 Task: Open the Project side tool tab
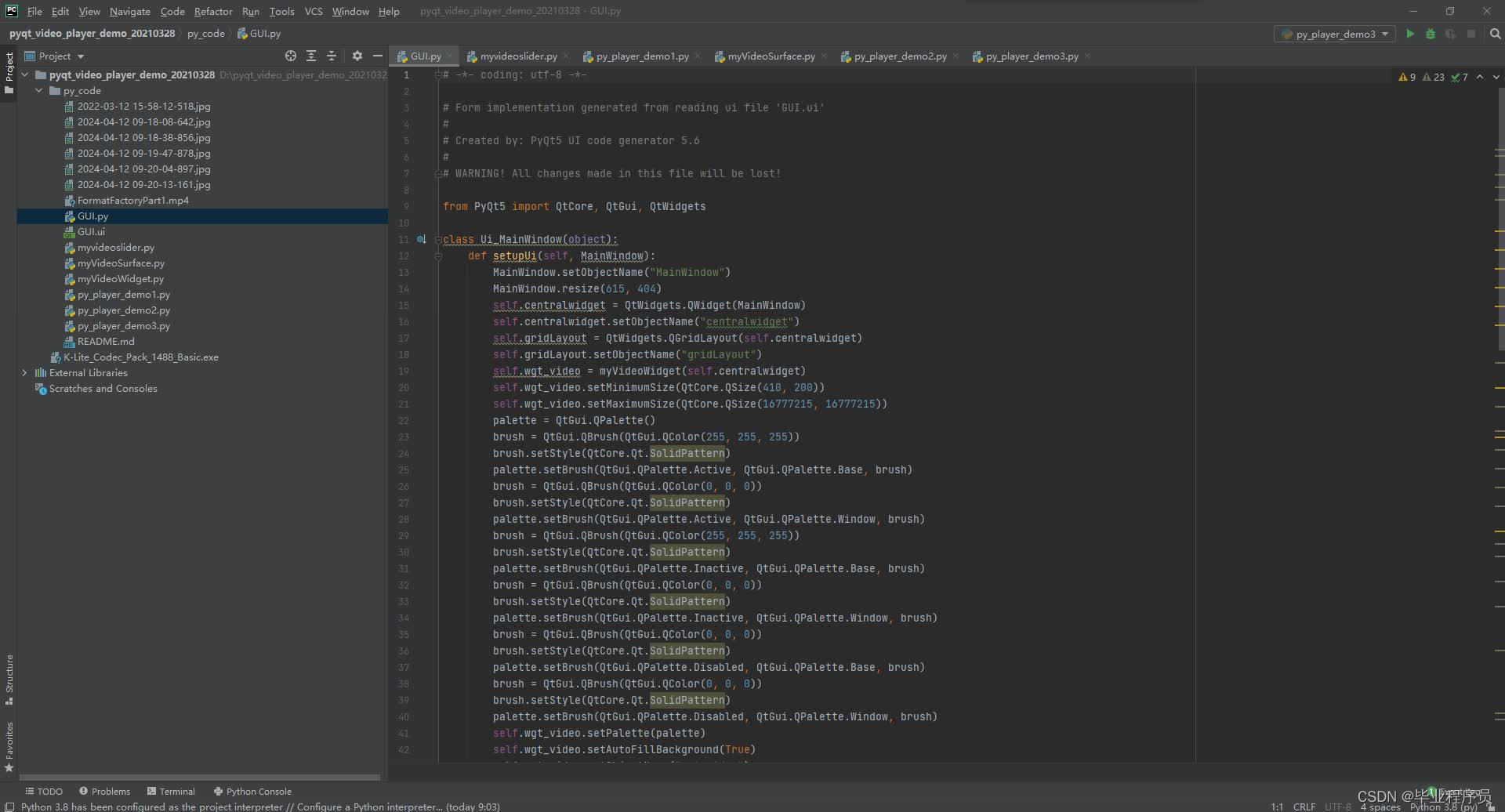click(x=9, y=72)
